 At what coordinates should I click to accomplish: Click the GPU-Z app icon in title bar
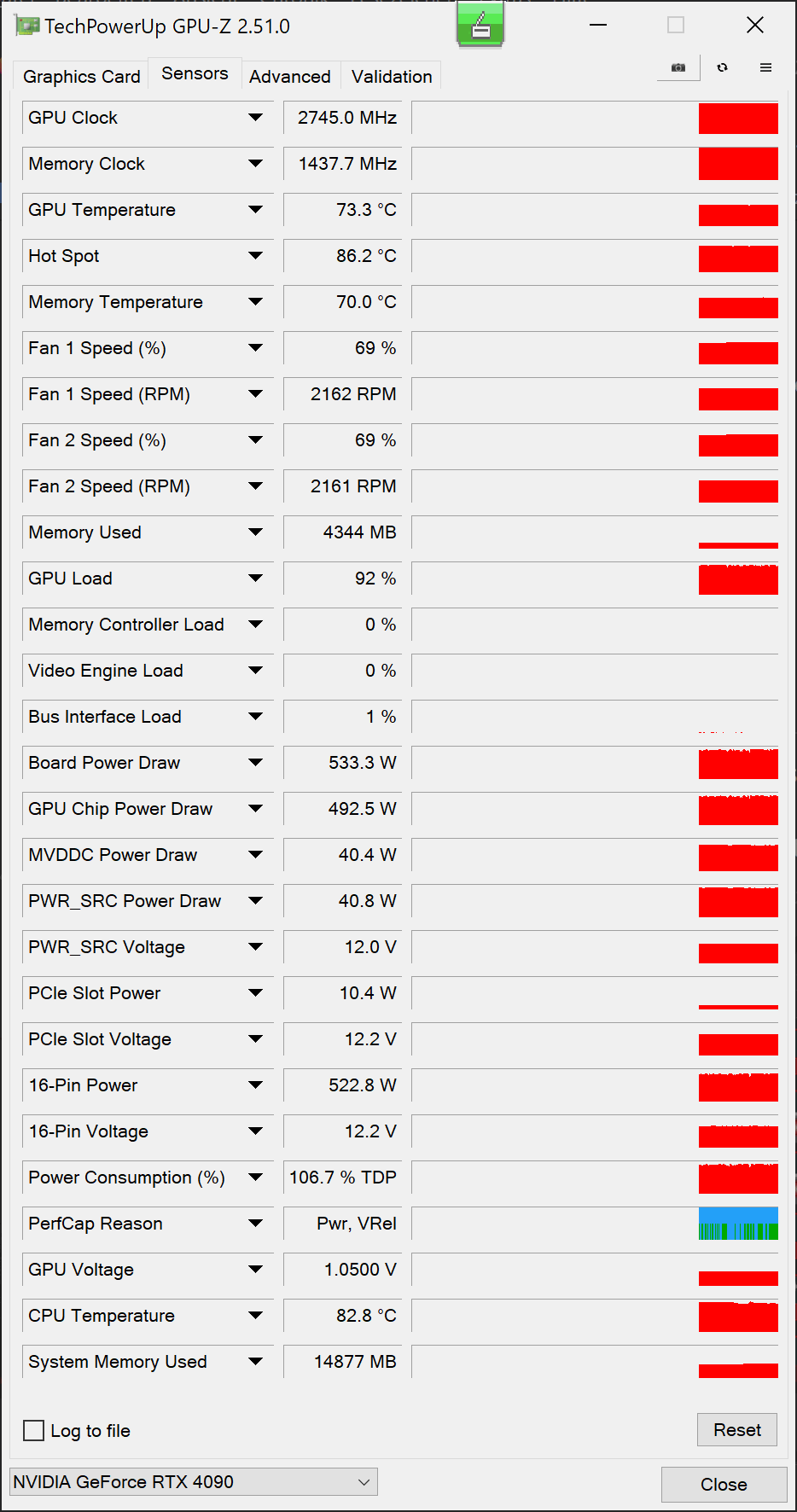pyautogui.click(x=26, y=26)
